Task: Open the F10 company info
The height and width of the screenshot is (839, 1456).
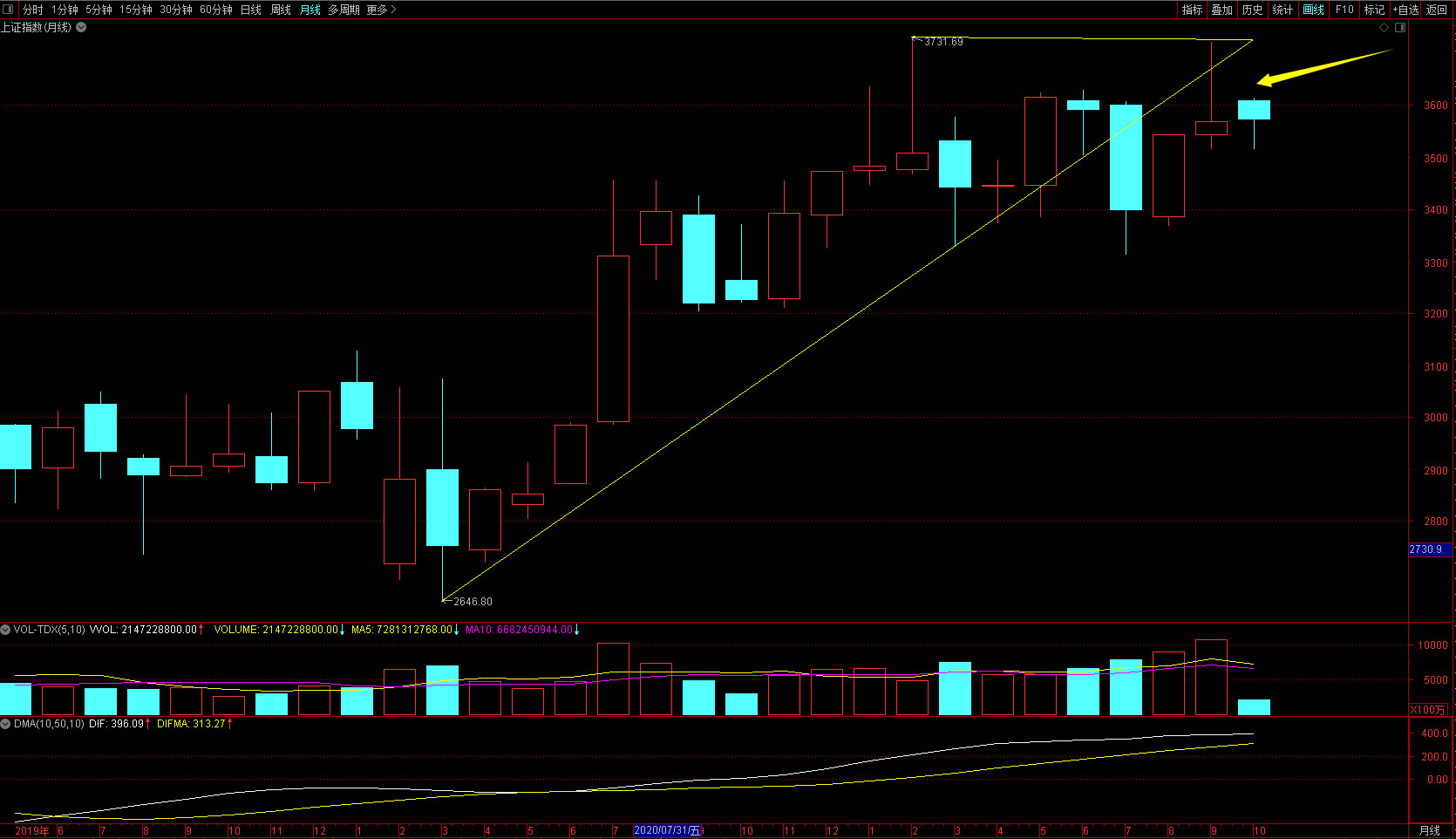Action: [1344, 10]
